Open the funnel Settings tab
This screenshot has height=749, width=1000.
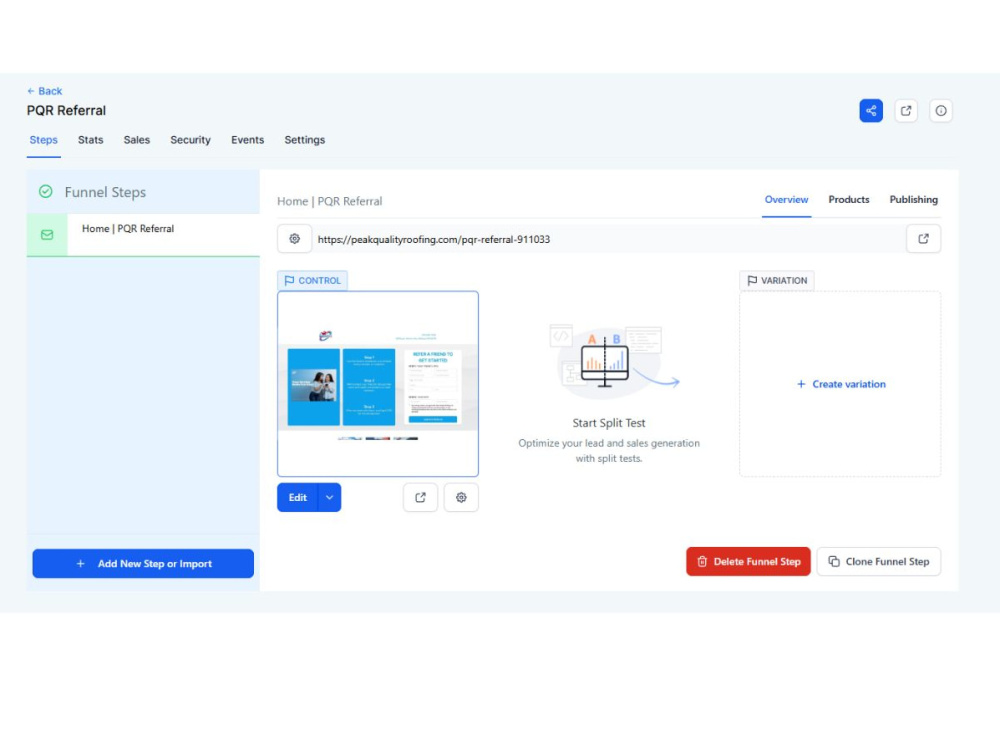[x=304, y=140]
